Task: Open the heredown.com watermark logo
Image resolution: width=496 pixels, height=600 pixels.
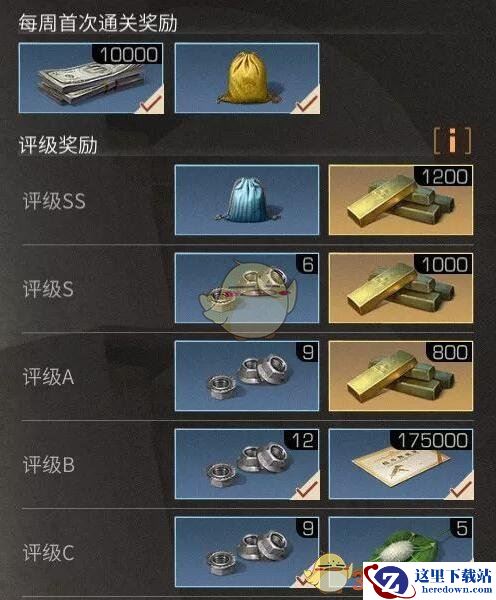Action: tap(429, 581)
